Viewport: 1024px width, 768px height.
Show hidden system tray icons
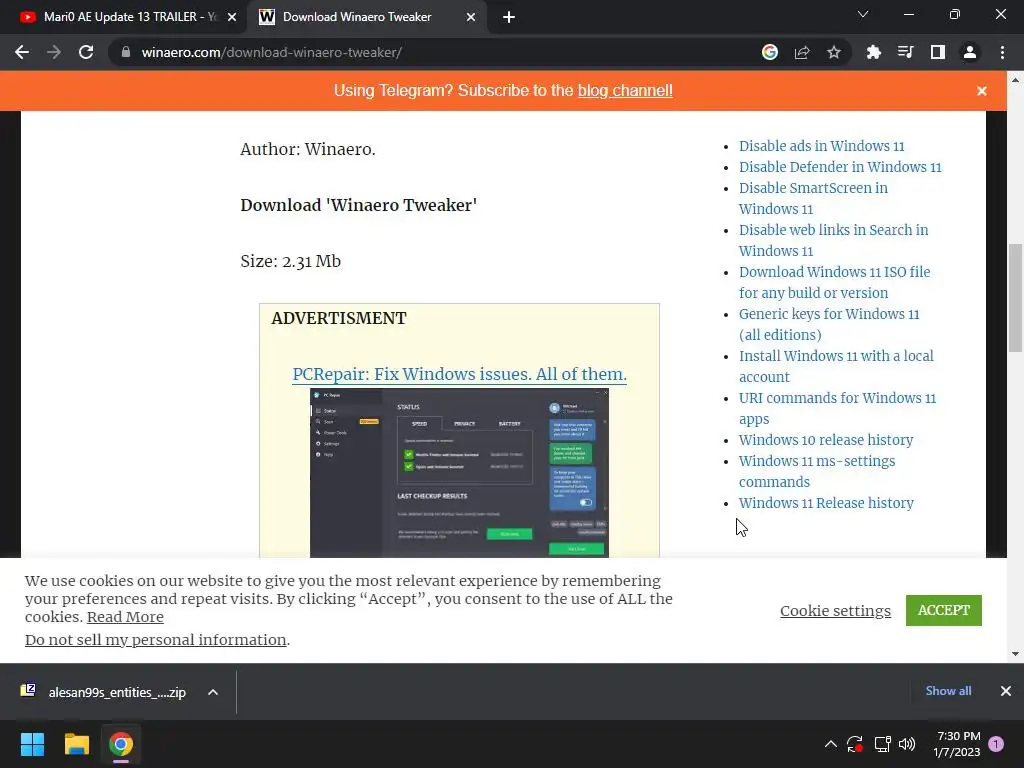[x=831, y=744]
